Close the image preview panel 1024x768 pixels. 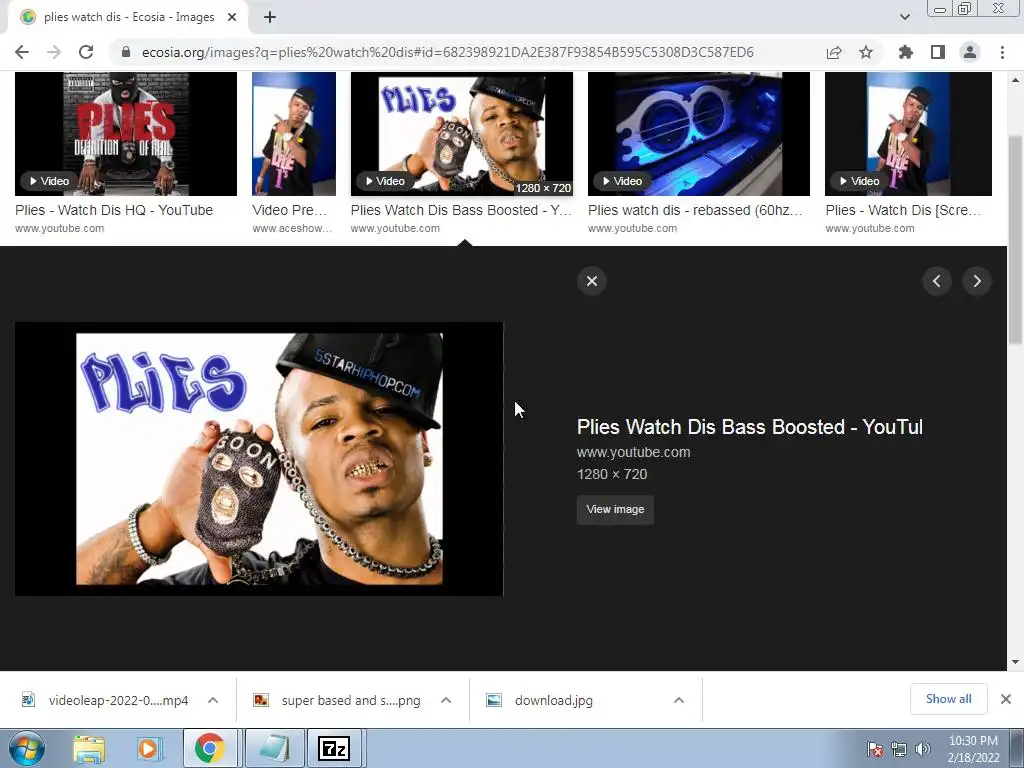pos(592,281)
